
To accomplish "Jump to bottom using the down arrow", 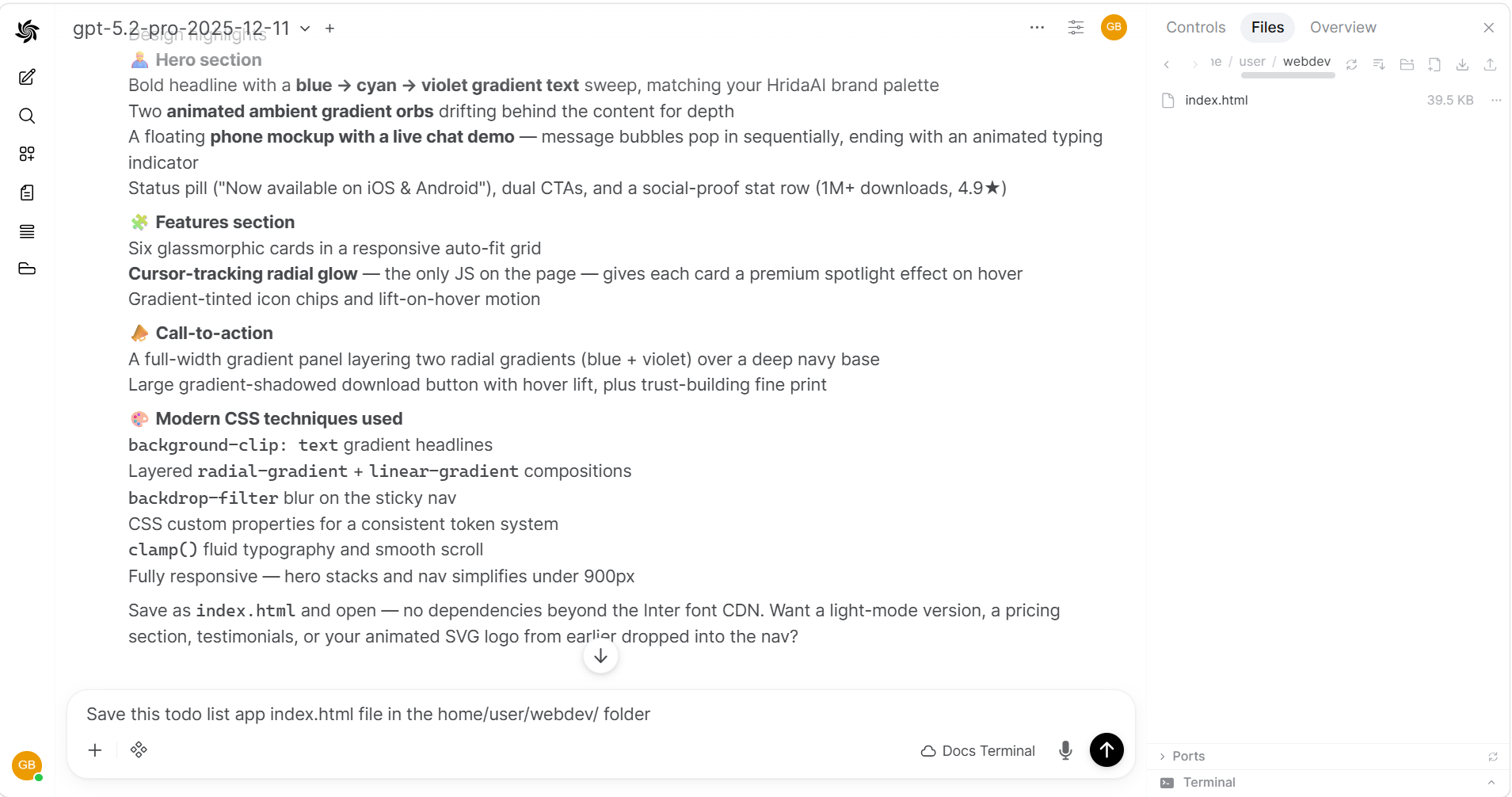I will point(600,656).
